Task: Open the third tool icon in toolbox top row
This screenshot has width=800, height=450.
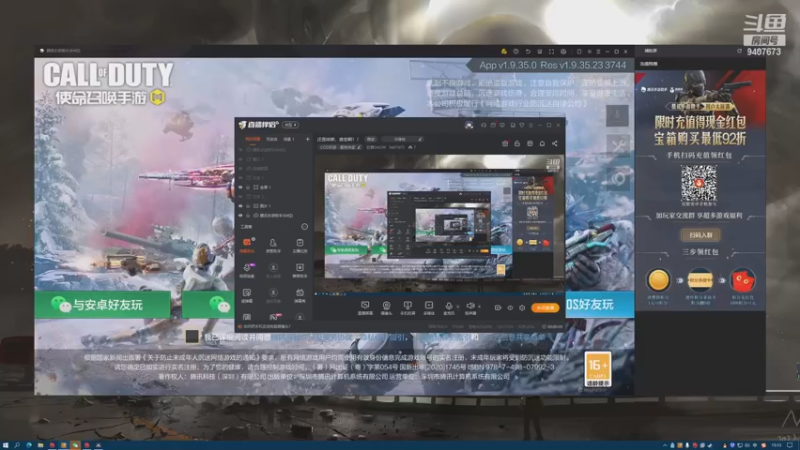Action: (x=299, y=244)
